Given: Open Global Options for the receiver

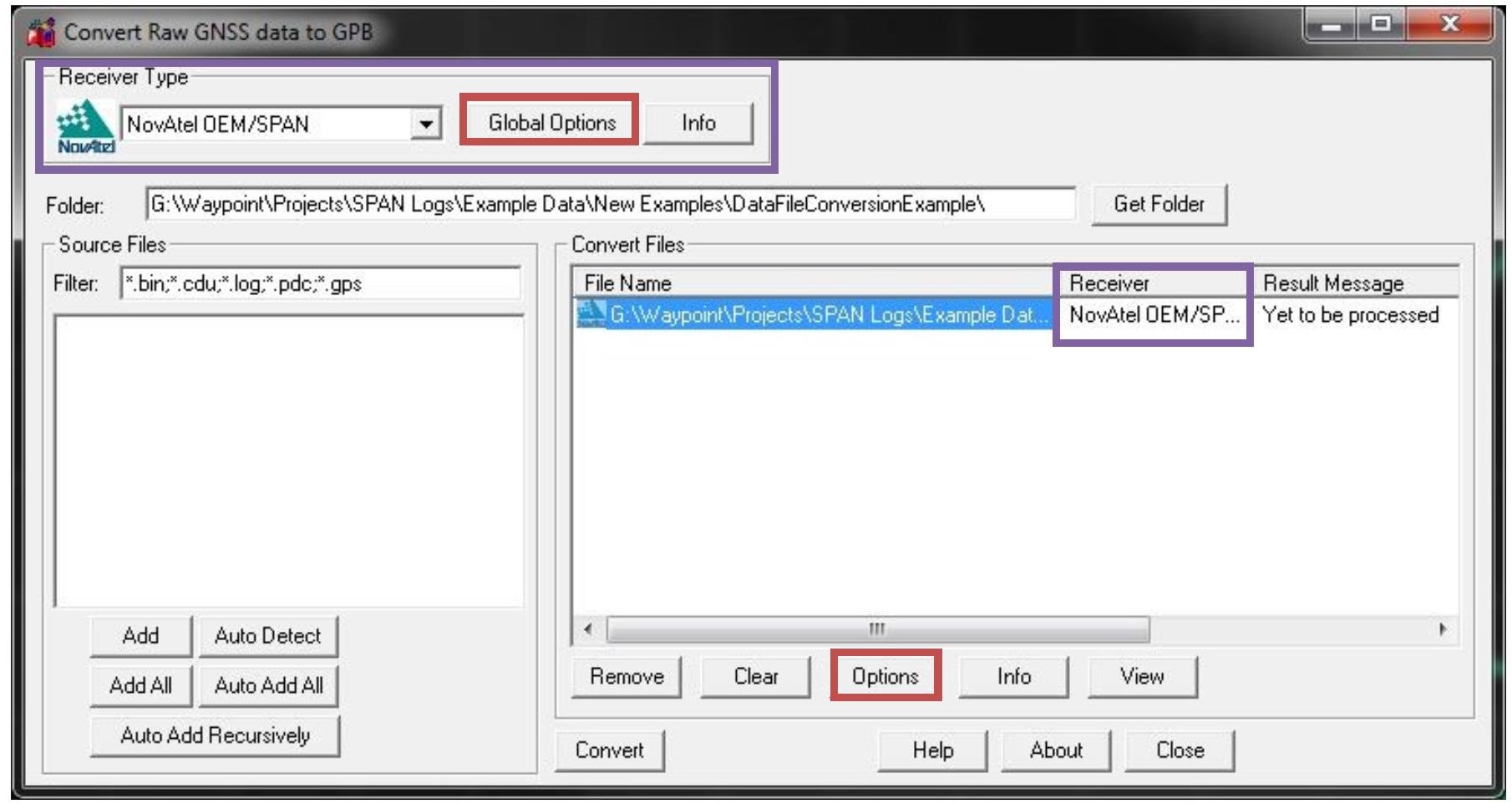Looking at the screenshot, I should click(x=551, y=123).
